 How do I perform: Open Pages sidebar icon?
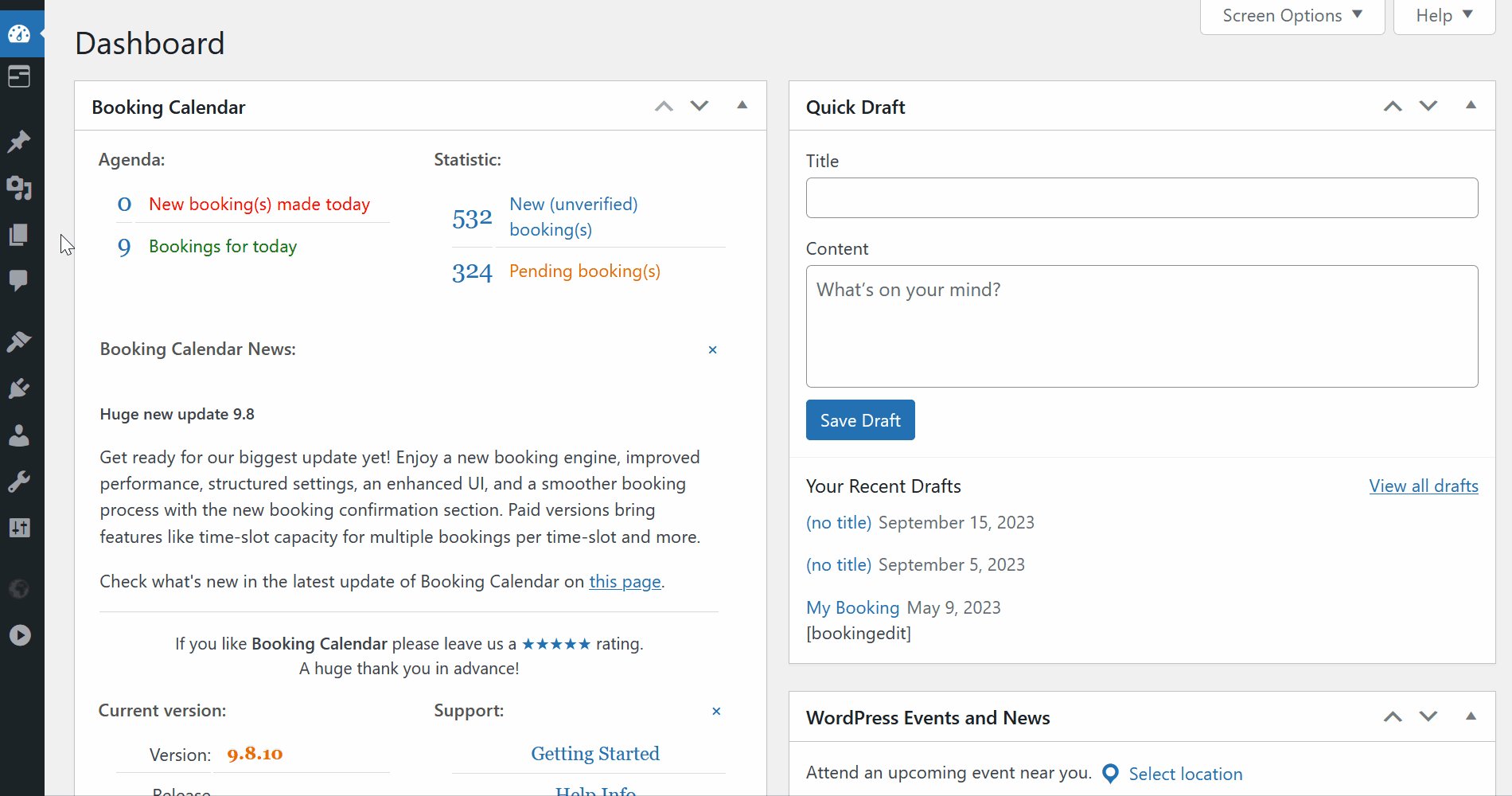click(x=19, y=234)
